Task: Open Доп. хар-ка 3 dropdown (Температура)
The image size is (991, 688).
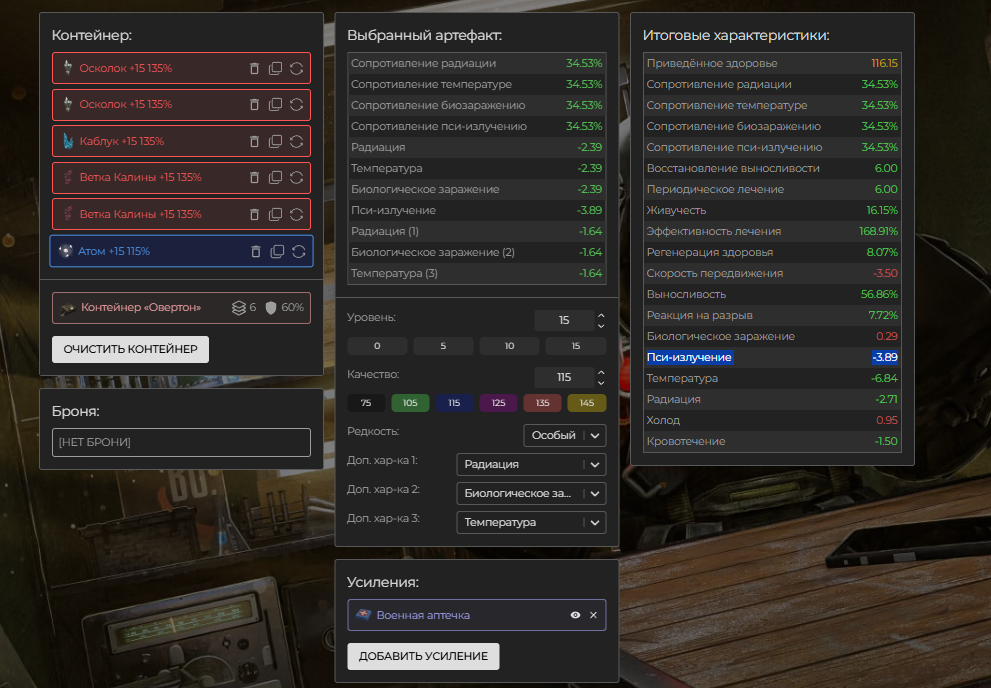Action: [531, 522]
